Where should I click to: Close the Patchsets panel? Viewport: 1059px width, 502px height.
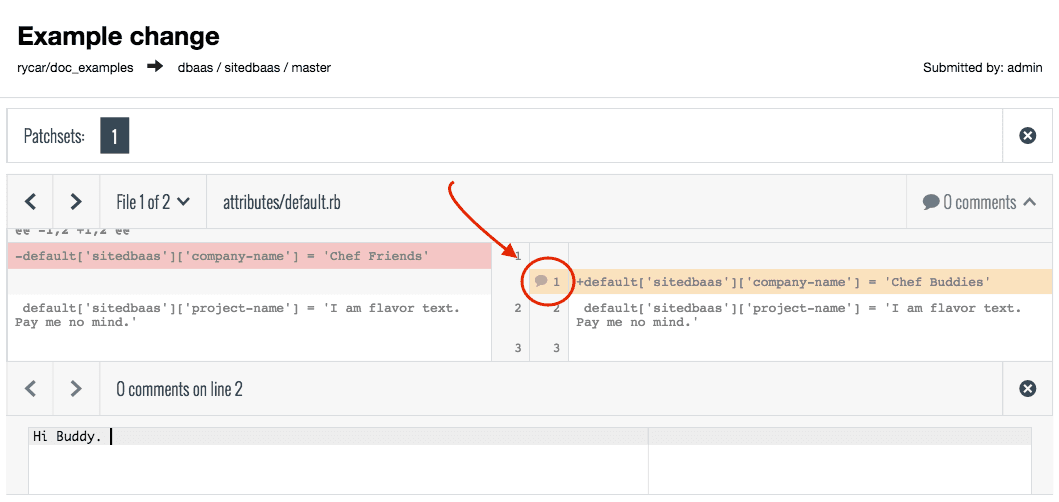point(1027,135)
